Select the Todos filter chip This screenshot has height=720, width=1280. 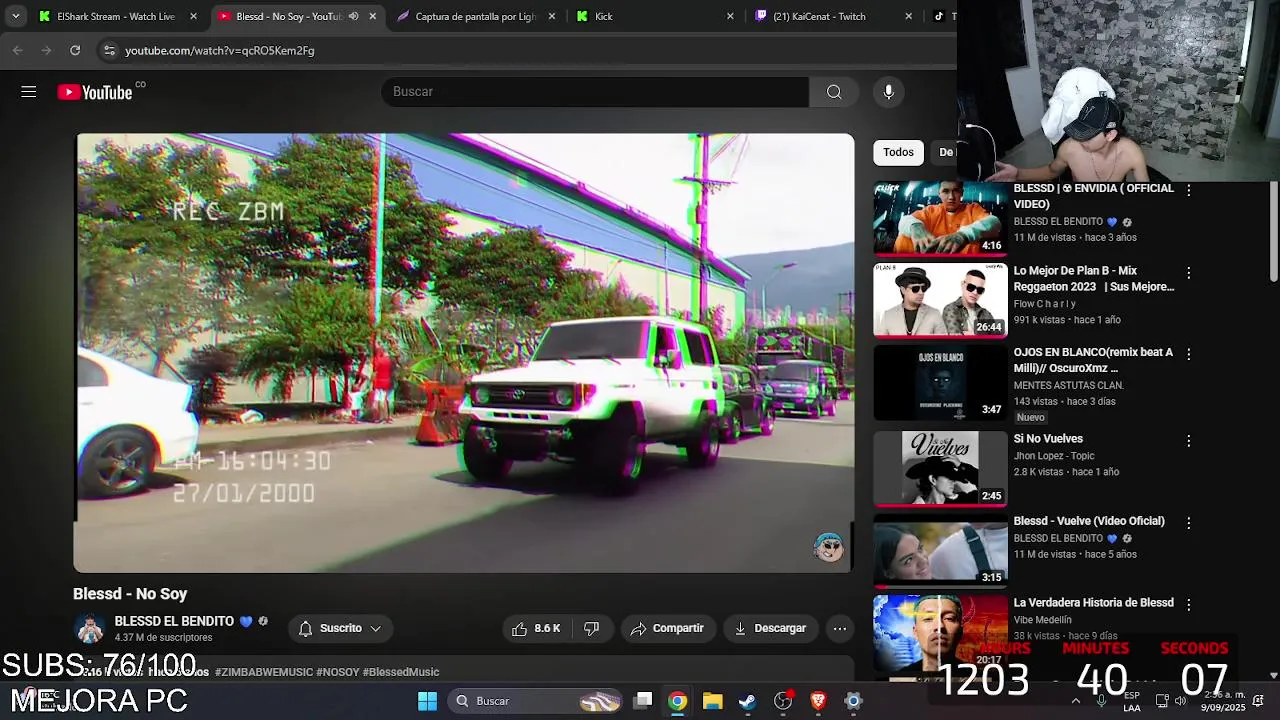pos(898,152)
